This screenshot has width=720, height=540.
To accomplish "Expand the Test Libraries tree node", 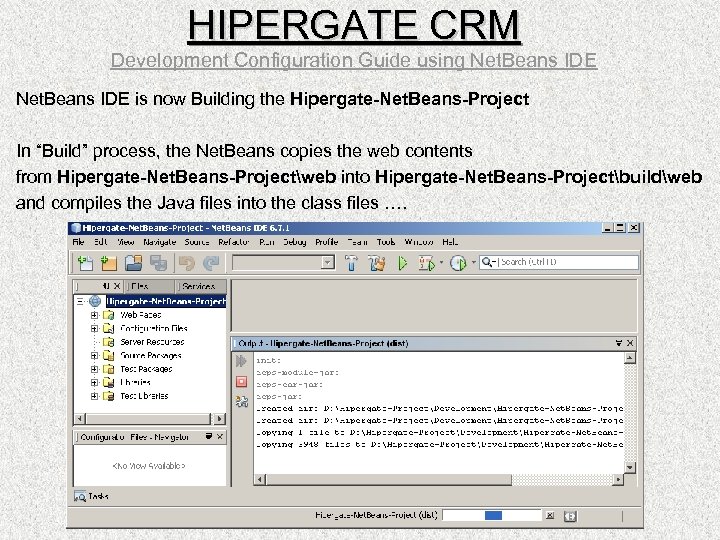I will (94, 396).
